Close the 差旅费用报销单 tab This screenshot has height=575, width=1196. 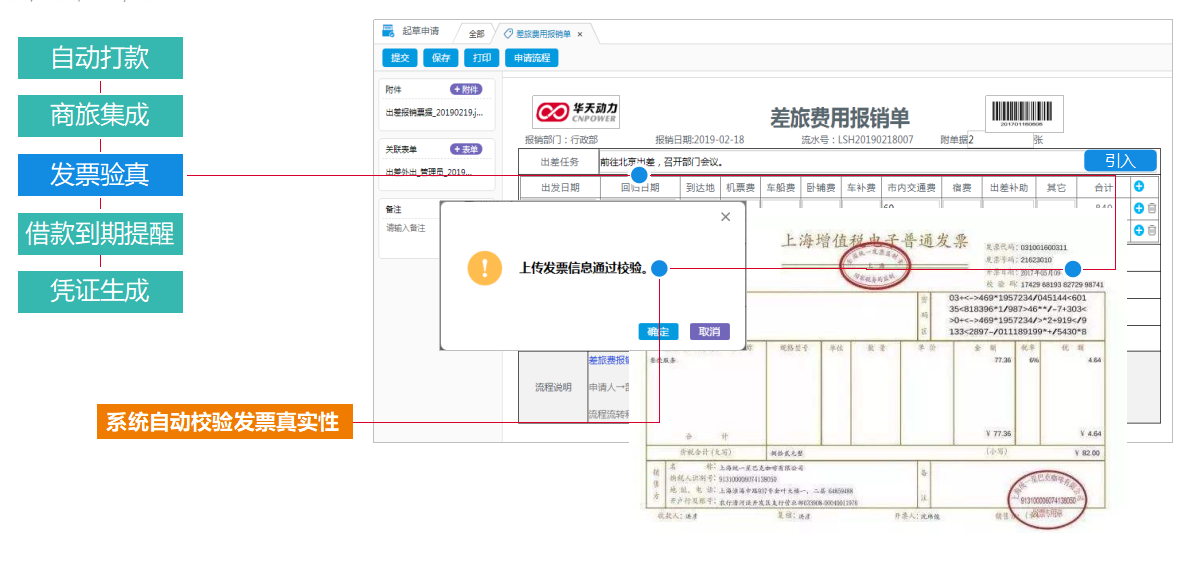point(580,34)
